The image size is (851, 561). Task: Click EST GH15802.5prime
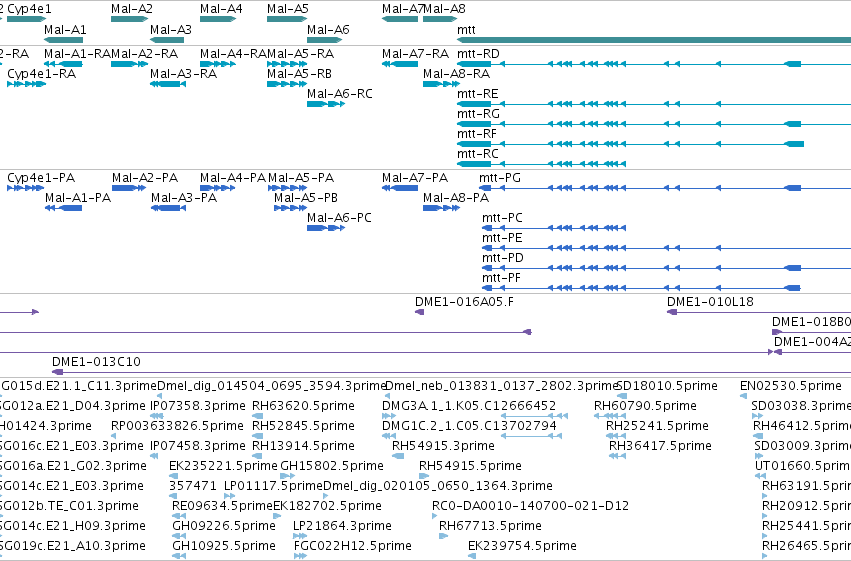click(288, 476)
